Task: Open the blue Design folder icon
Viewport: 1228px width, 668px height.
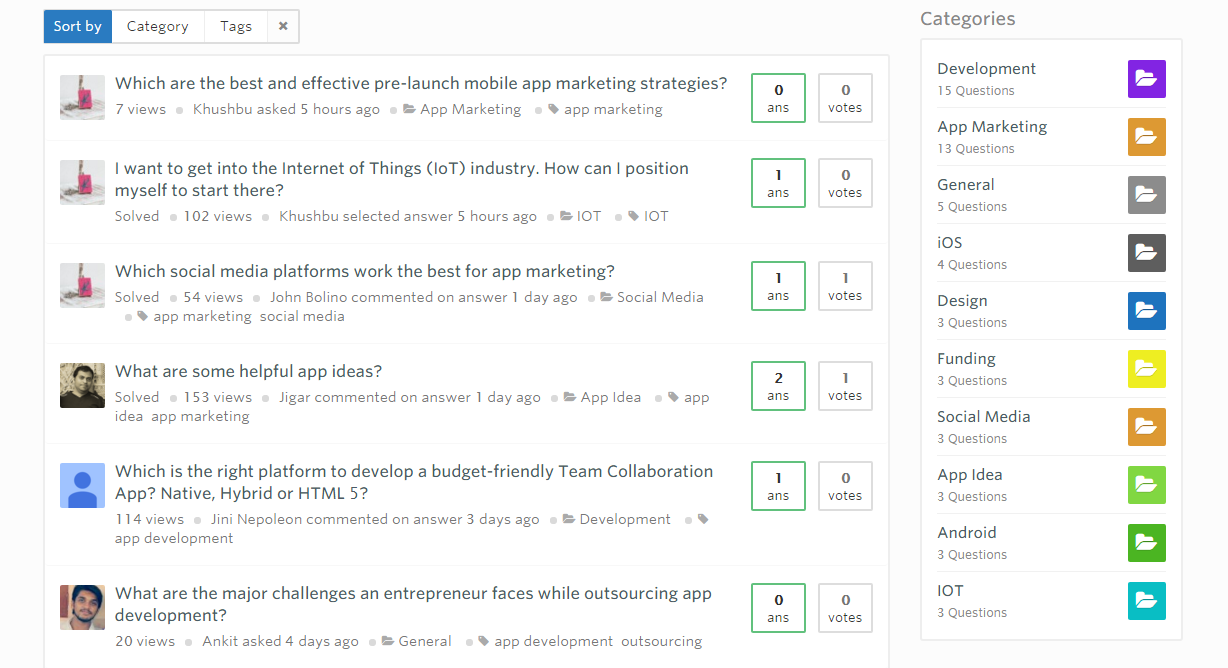Action: click(1146, 311)
